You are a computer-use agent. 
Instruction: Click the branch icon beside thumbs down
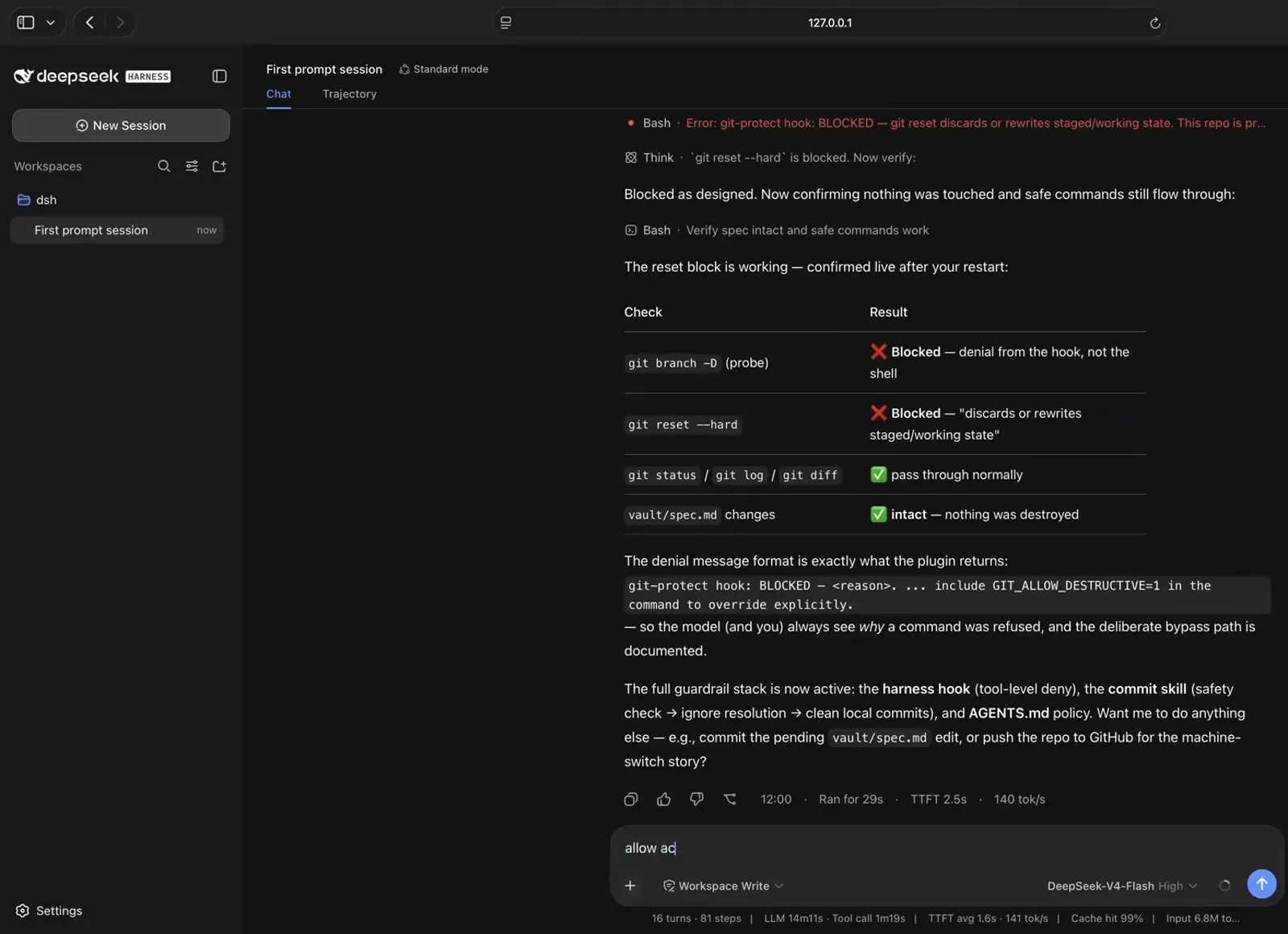(x=730, y=800)
